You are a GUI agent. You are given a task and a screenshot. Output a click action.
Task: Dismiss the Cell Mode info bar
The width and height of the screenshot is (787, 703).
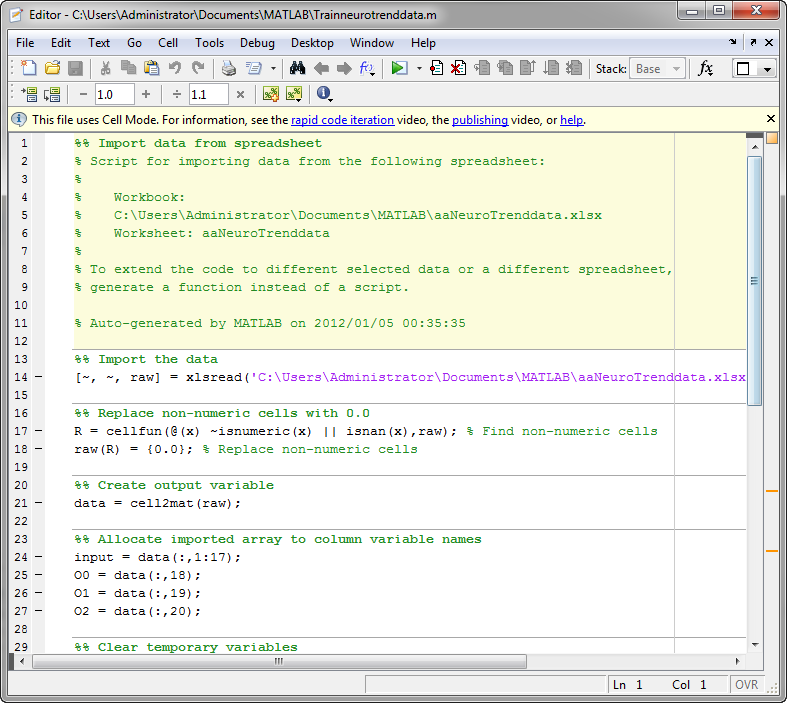pyautogui.click(x=771, y=119)
